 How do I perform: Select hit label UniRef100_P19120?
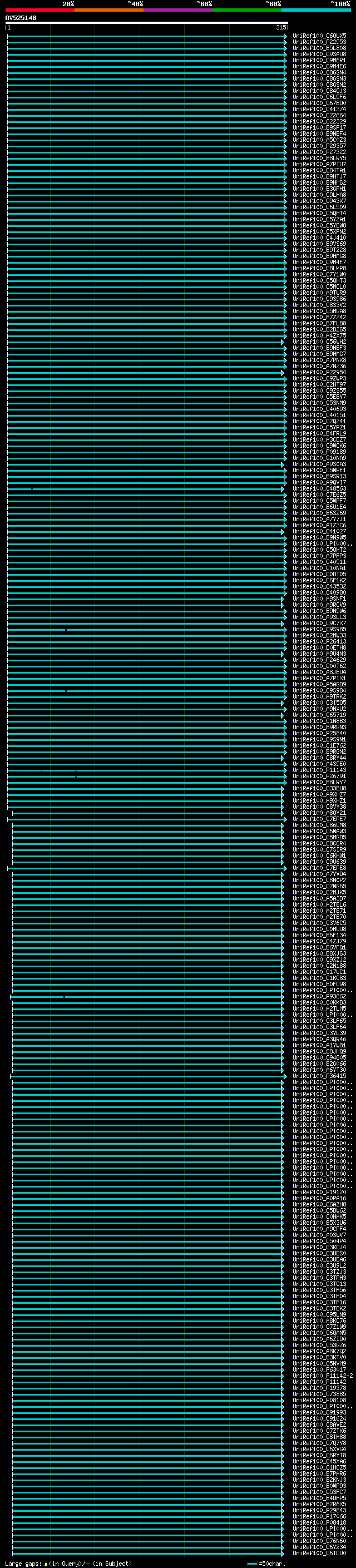pos(319,1193)
